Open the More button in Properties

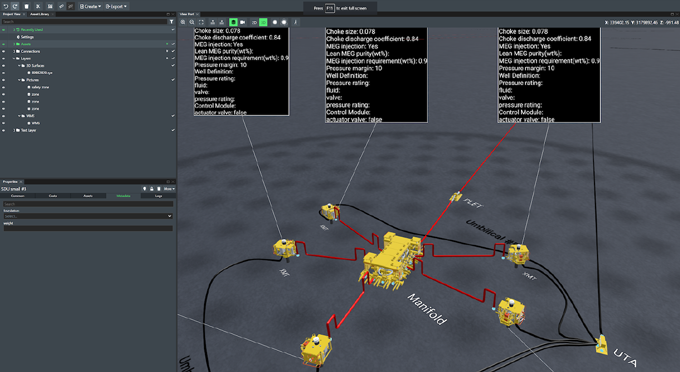click(x=168, y=189)
